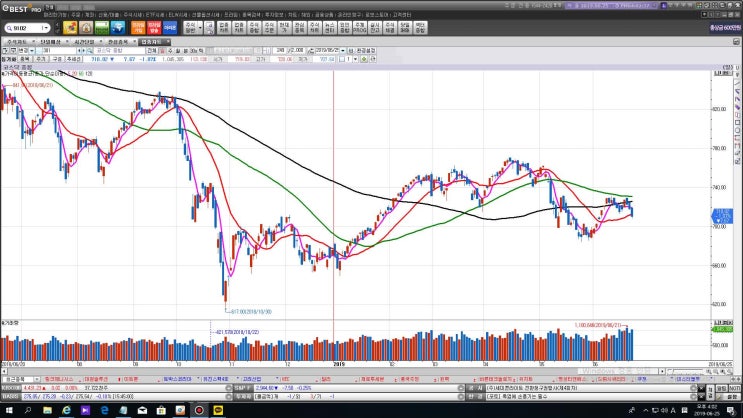Screen dimensions: 743x418
Task: Click the red record app icon in the taskbar
Action: [x=199, y=410]
